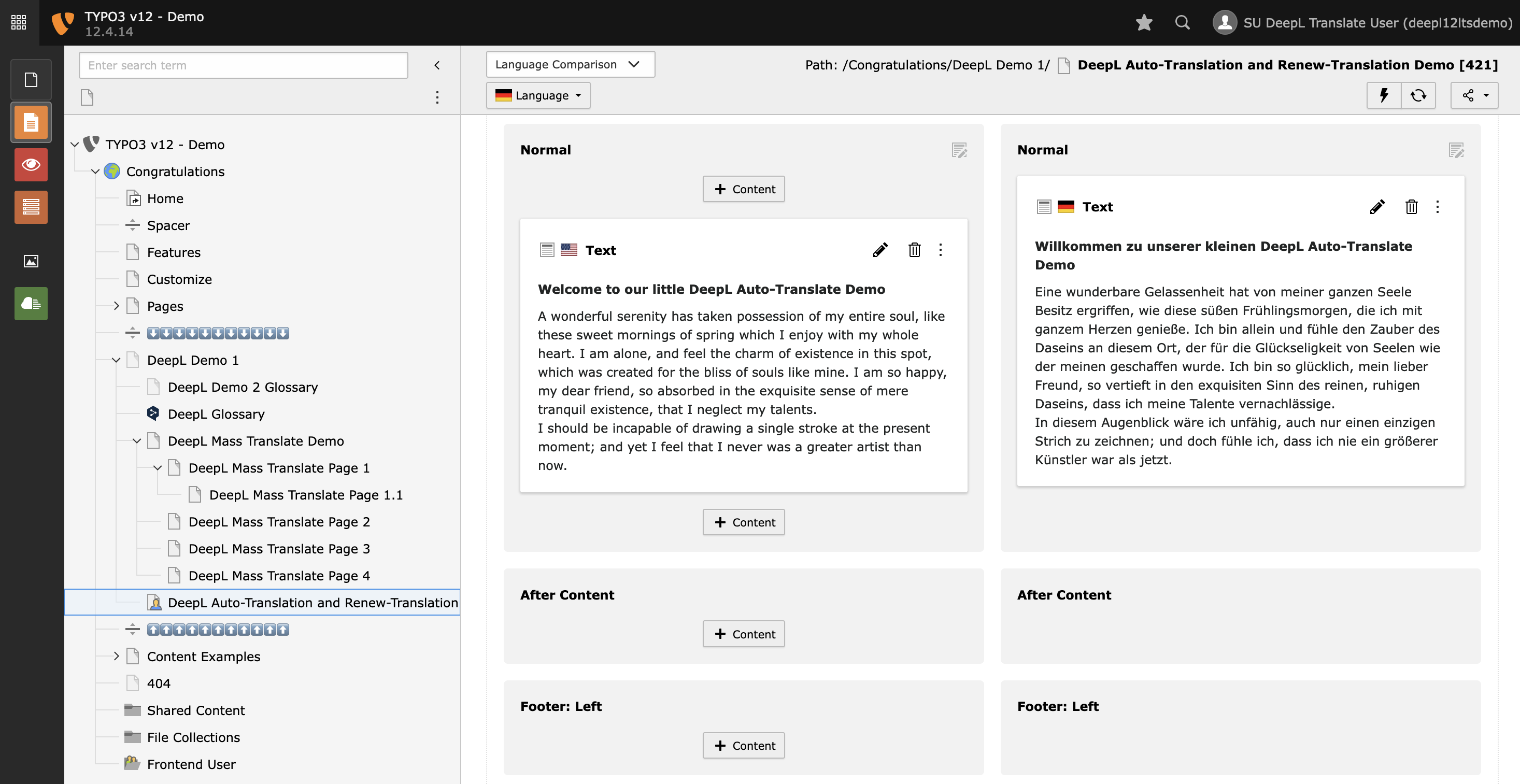Select the up-arrows spacer tree entry

pos(218,630)
